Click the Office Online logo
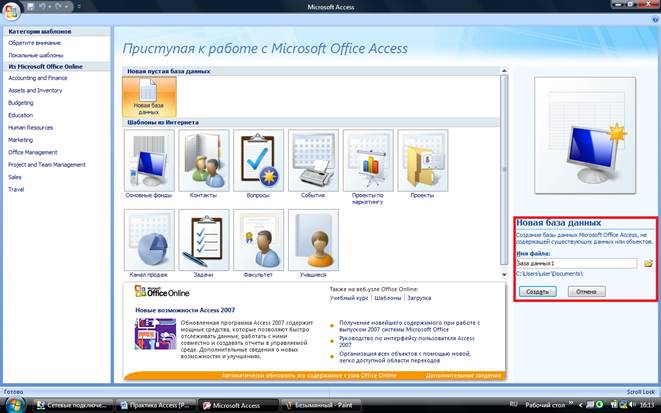 [162, 292]
